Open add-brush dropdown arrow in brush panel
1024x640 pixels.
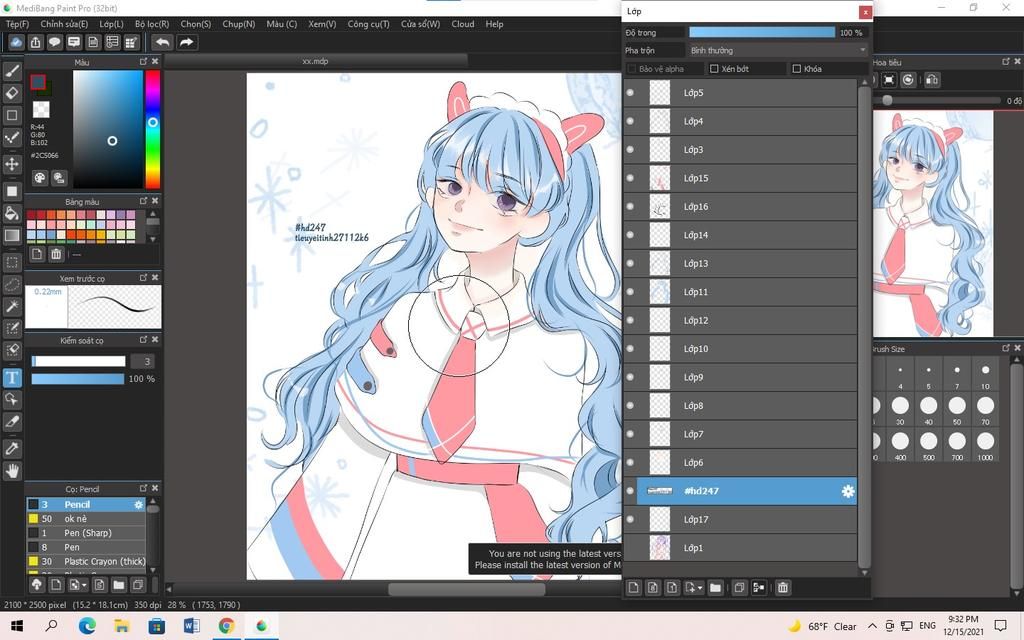tap(84, 584)
